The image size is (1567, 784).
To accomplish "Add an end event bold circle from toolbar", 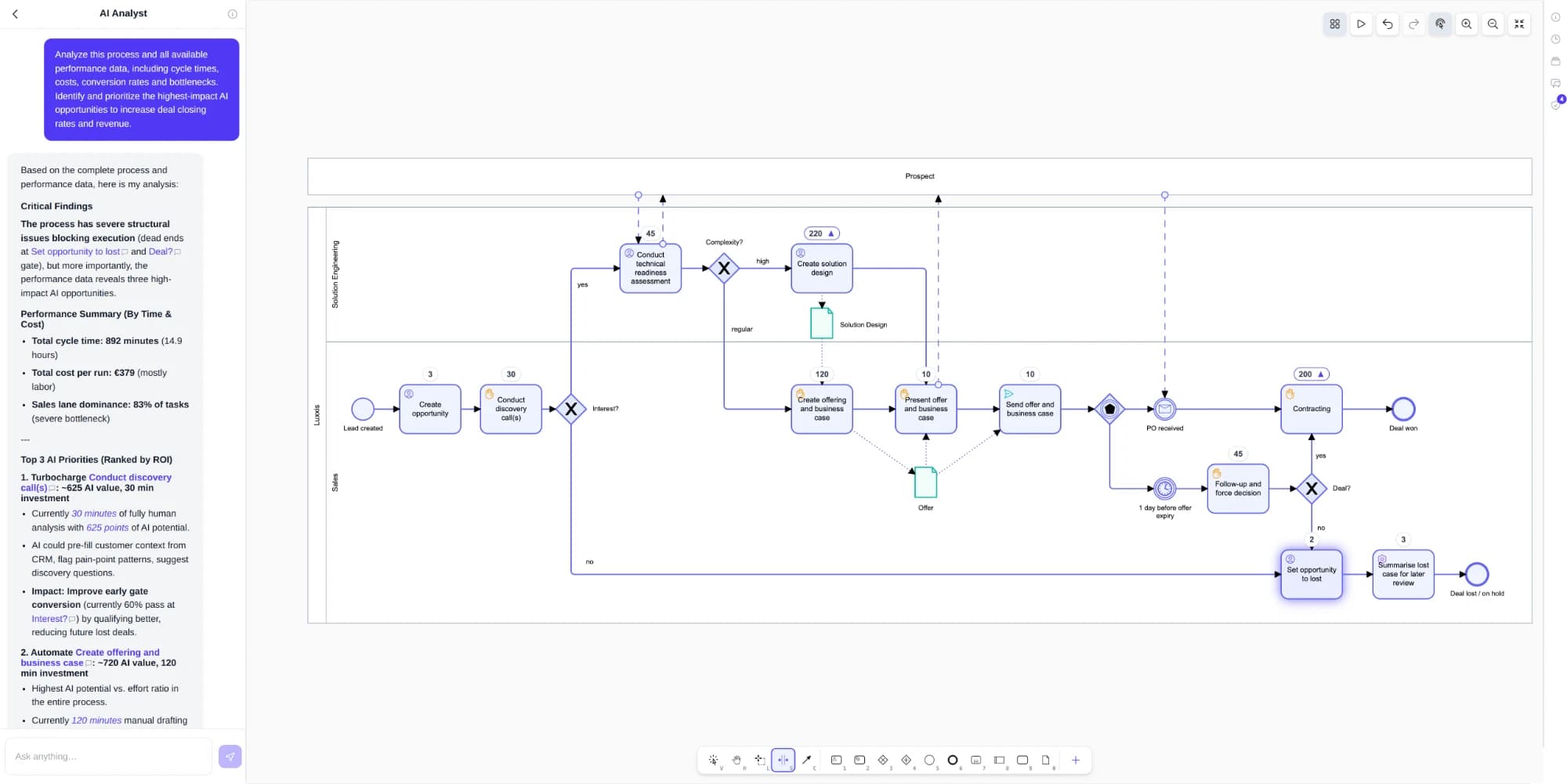I will (953, 760).
